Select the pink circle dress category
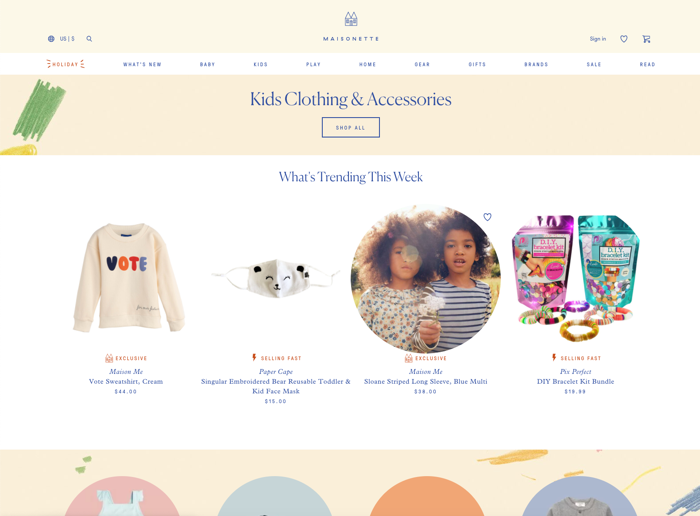The height and width of the screenshot is (516, 700). [122, 496]
